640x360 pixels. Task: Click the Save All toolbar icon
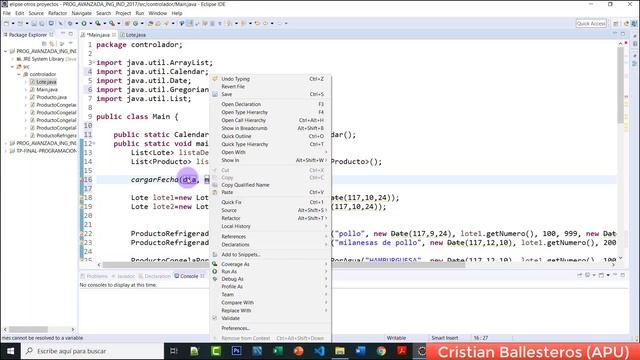pos(42,24)
